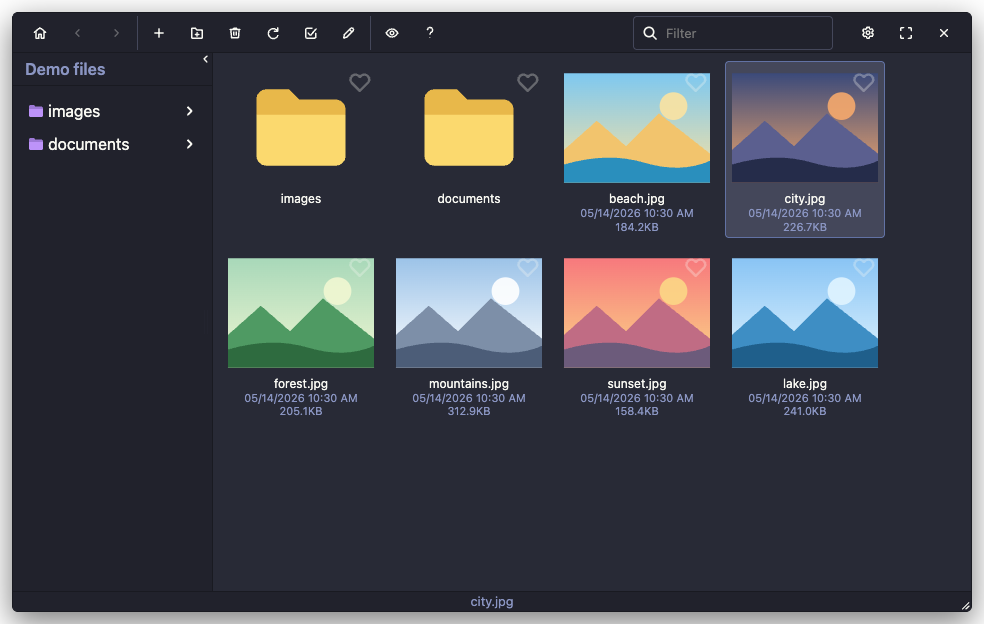Favorite the images folder heart
This screenshot has width=984, height=624.
point(360,82)
